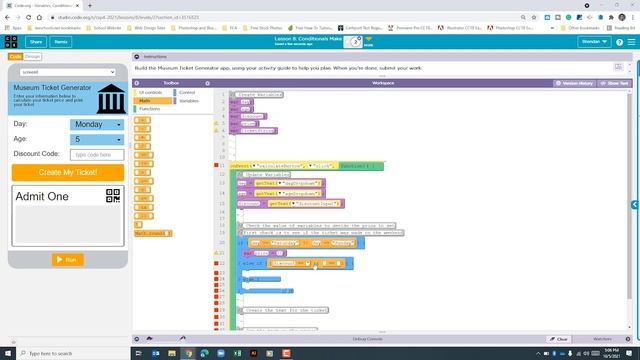
Task: Switch to Code mode tab
Action: (x=15, y=56)
